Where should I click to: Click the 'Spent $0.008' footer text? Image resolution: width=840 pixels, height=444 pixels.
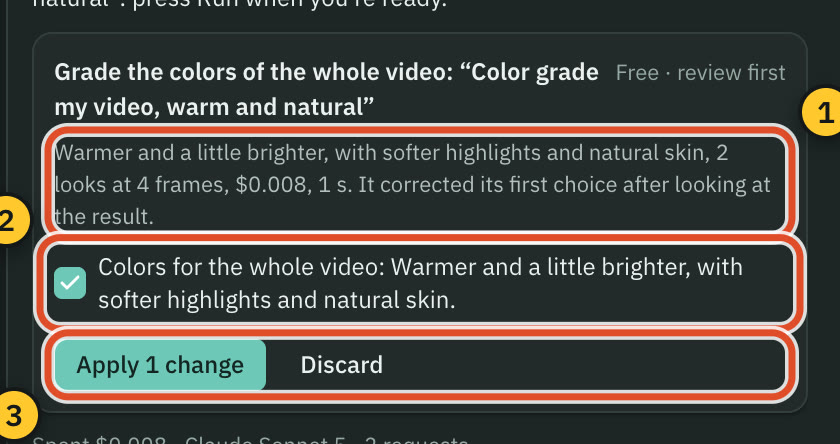click(x=99, y=440)
